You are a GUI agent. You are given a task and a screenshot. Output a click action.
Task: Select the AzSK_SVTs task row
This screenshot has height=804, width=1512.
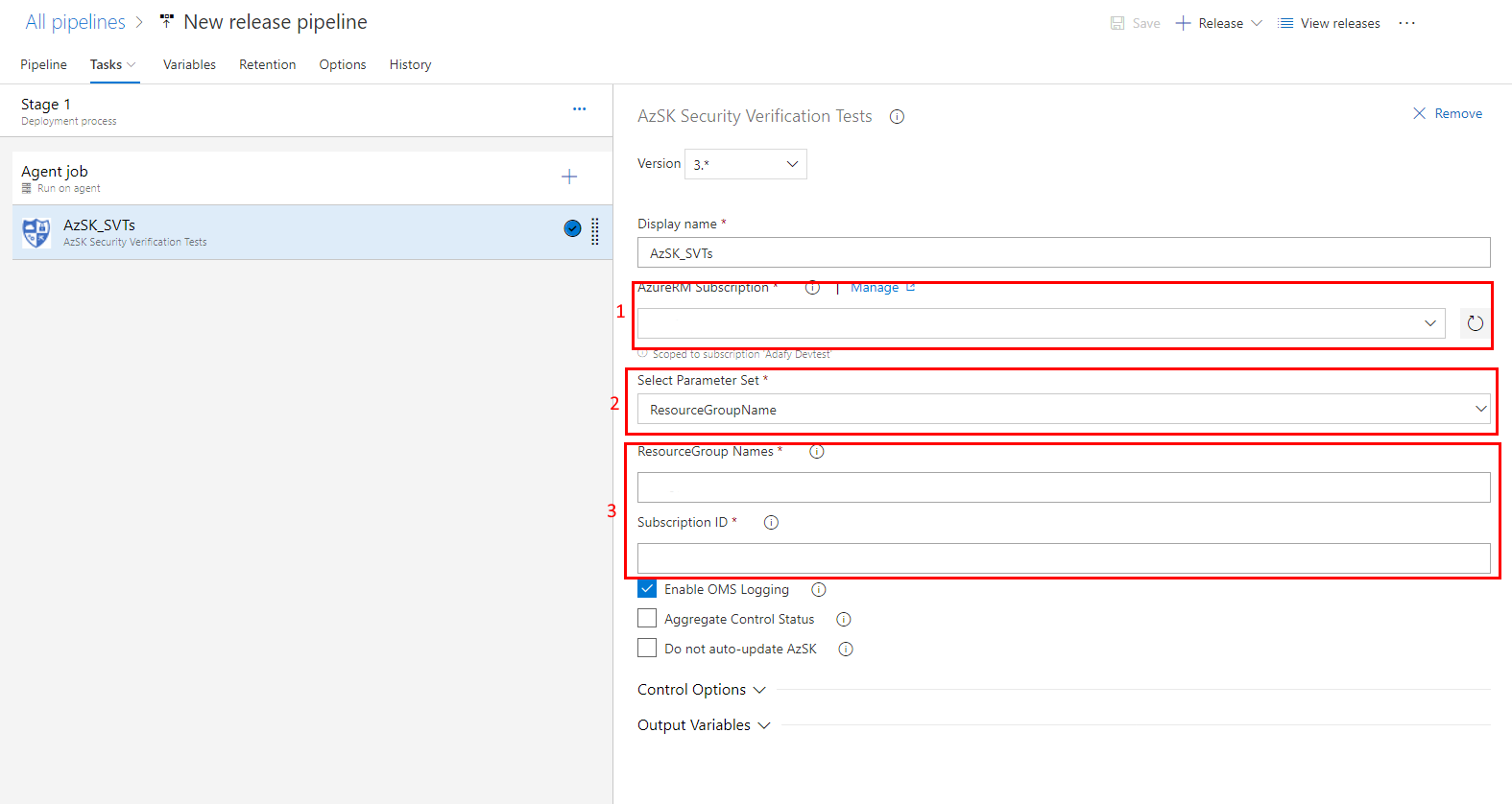312,232
